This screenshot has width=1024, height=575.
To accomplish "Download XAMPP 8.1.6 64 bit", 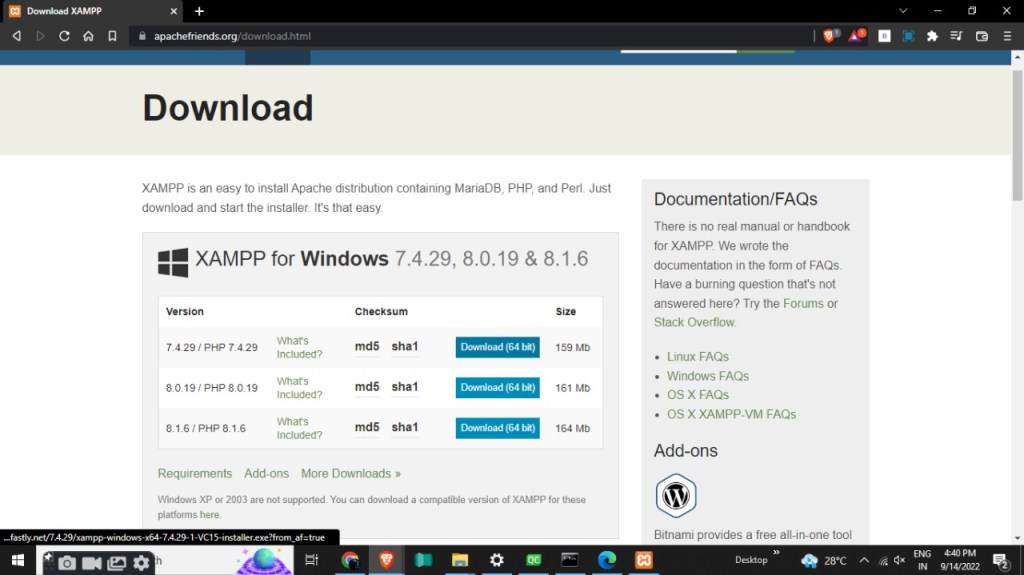I will [x=497, y=428].
